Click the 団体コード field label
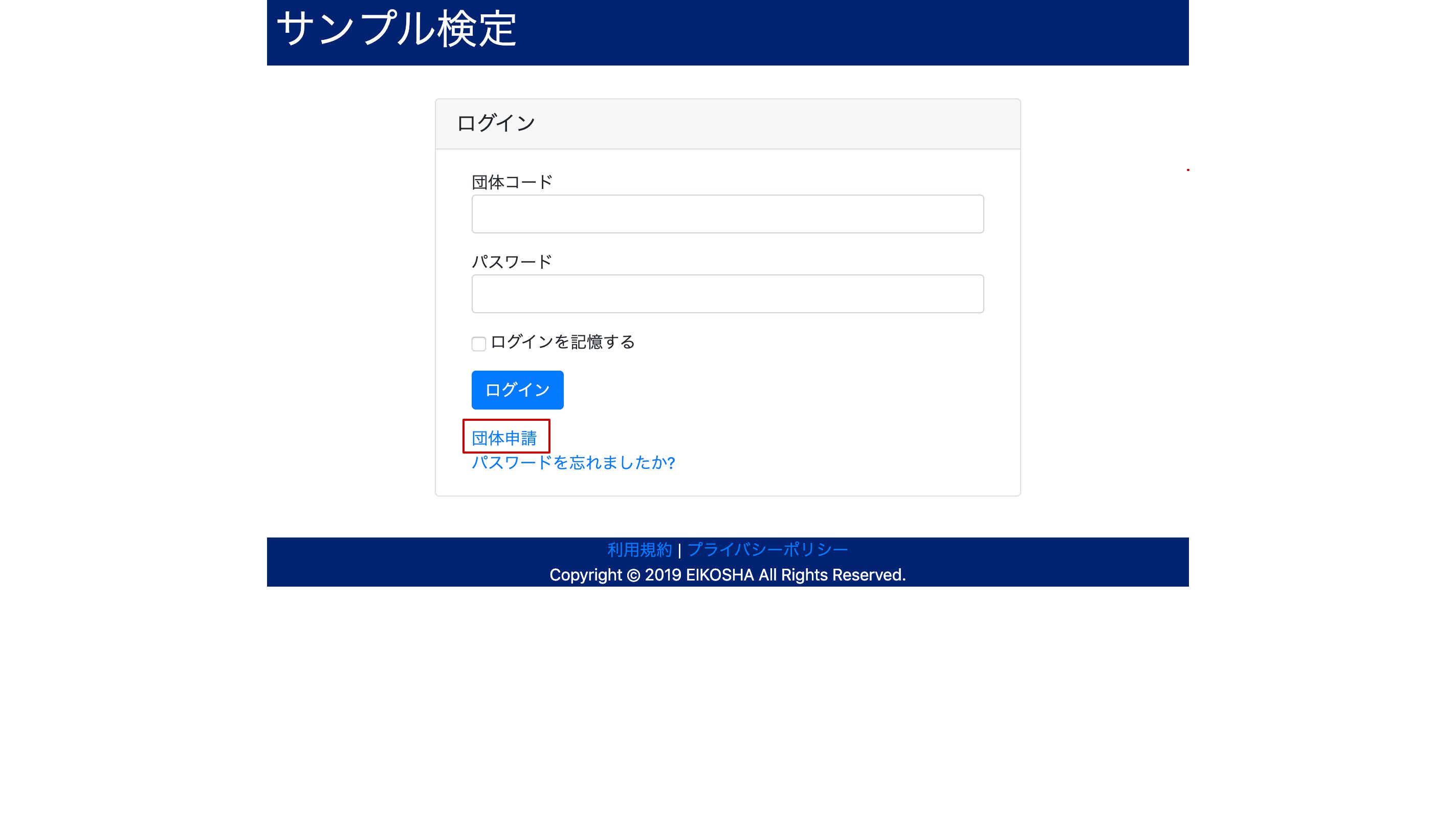Viewport: 1456px width, 817px height. coord(512,182)
